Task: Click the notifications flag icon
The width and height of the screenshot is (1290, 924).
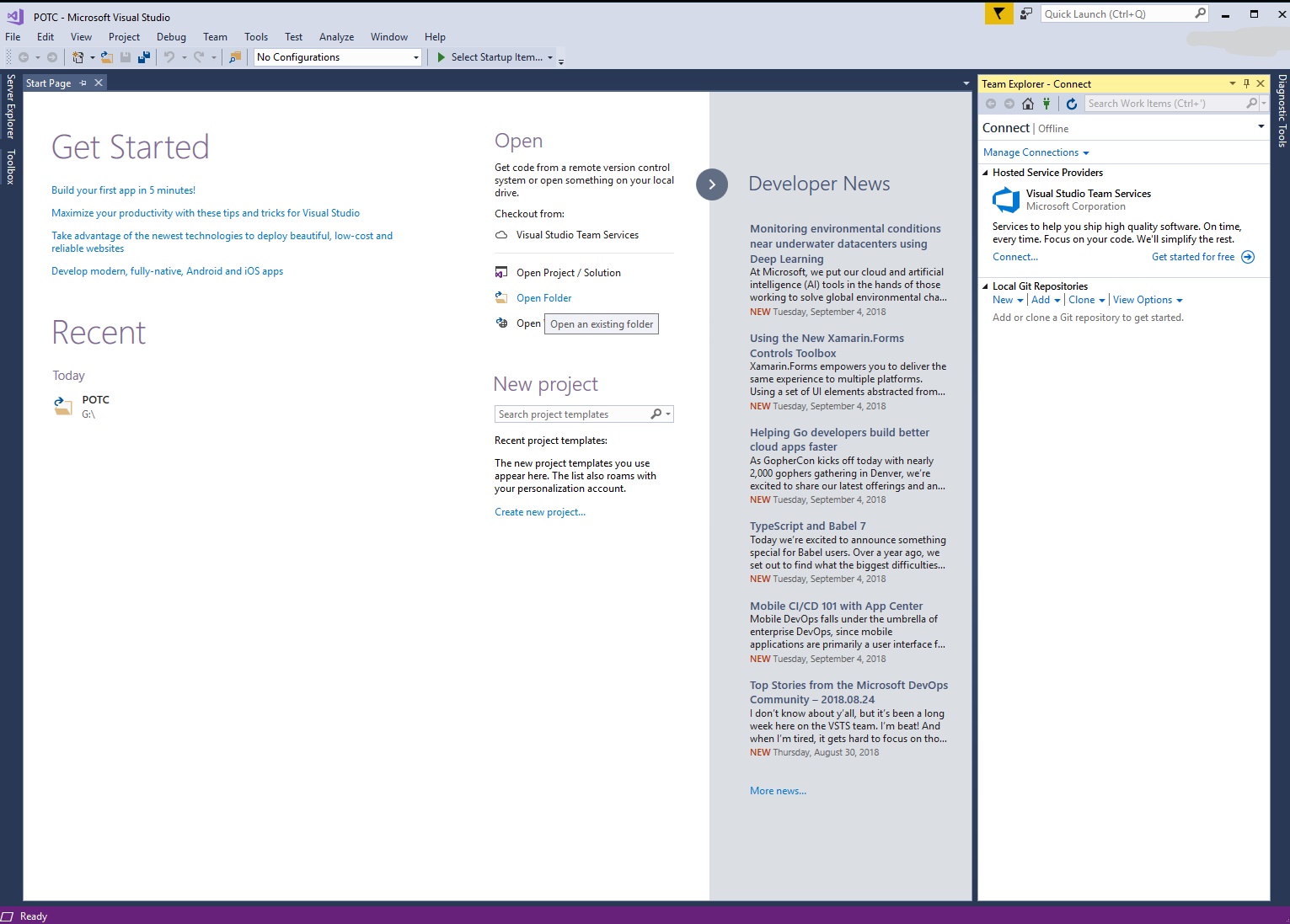Action: (x=998, y=13)
